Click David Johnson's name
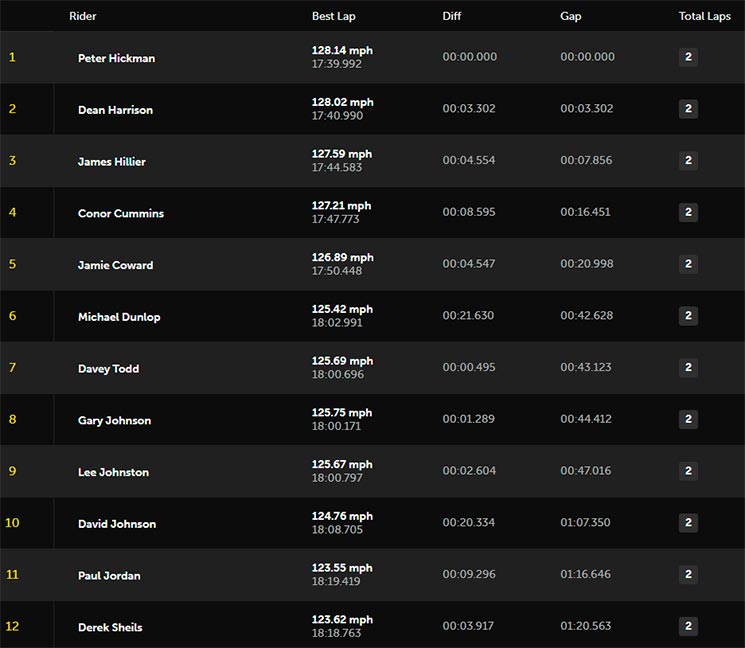The image size is (745, 648). pos(117,524)
